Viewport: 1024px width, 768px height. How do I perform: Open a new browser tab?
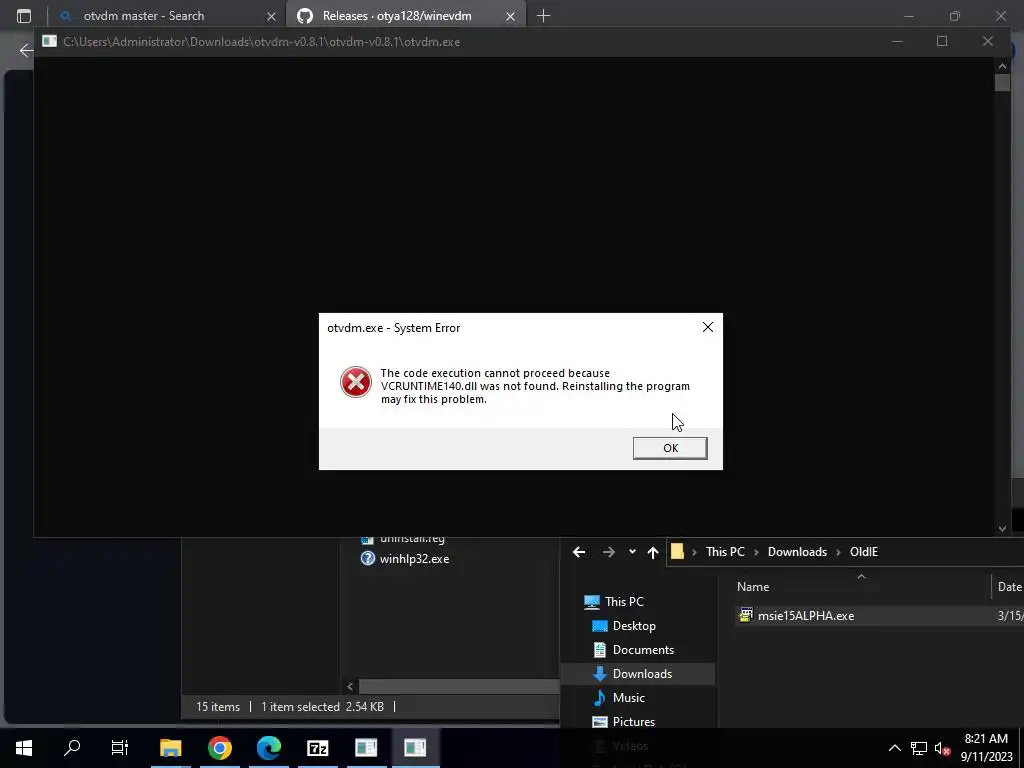543,16
